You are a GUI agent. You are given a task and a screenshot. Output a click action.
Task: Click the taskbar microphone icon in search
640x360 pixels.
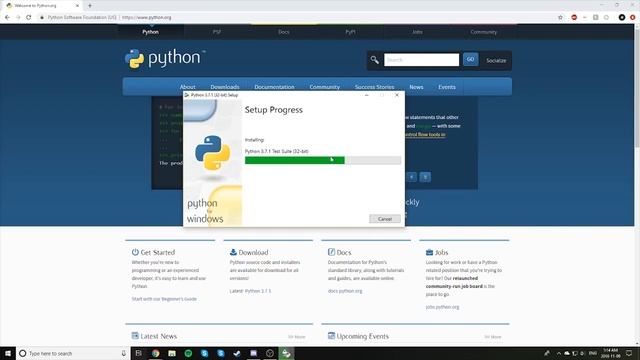[x=124, y=353]
